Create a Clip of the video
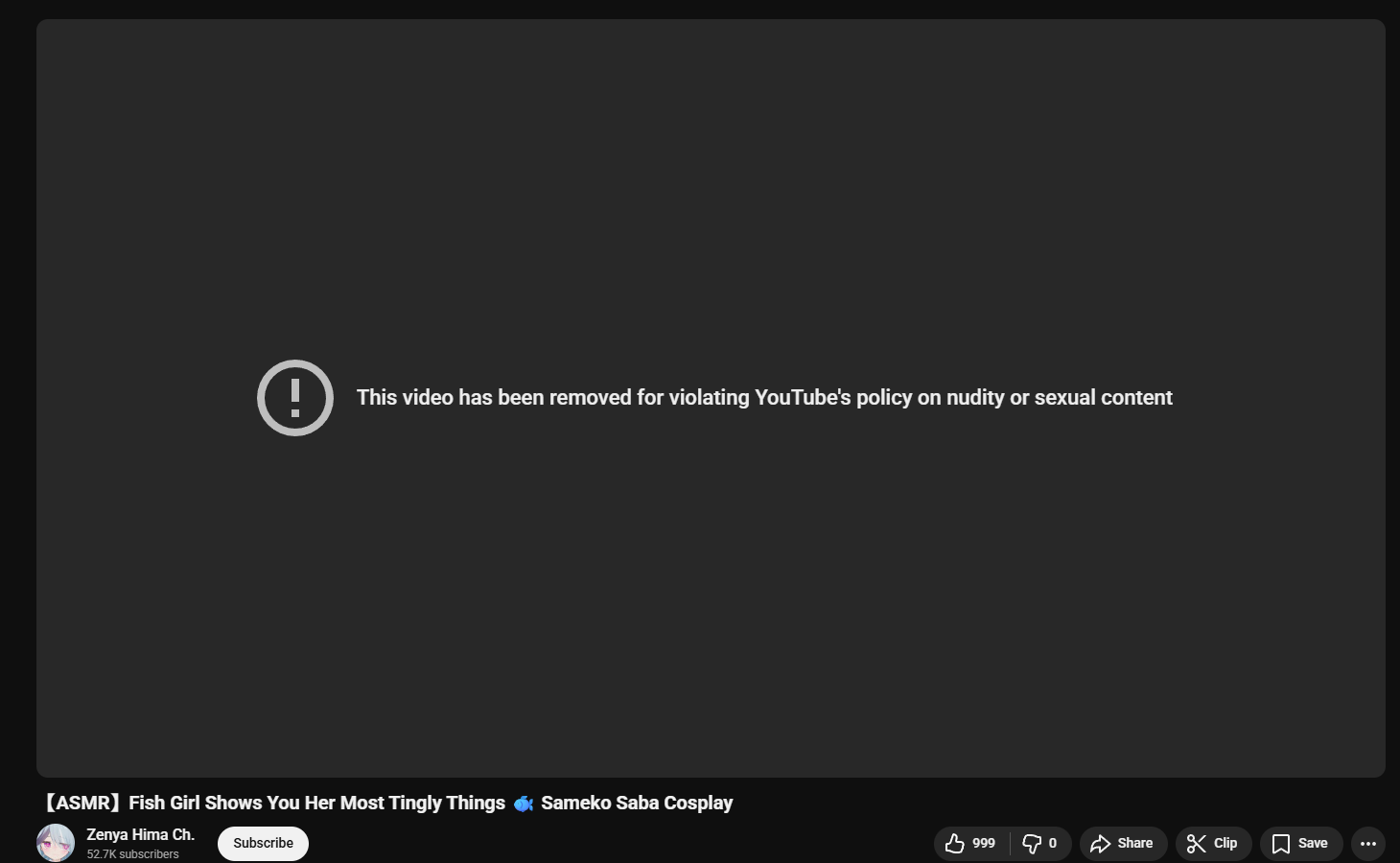The width and height of the screenshot is (1400, 863). (x=1213, y=844)
